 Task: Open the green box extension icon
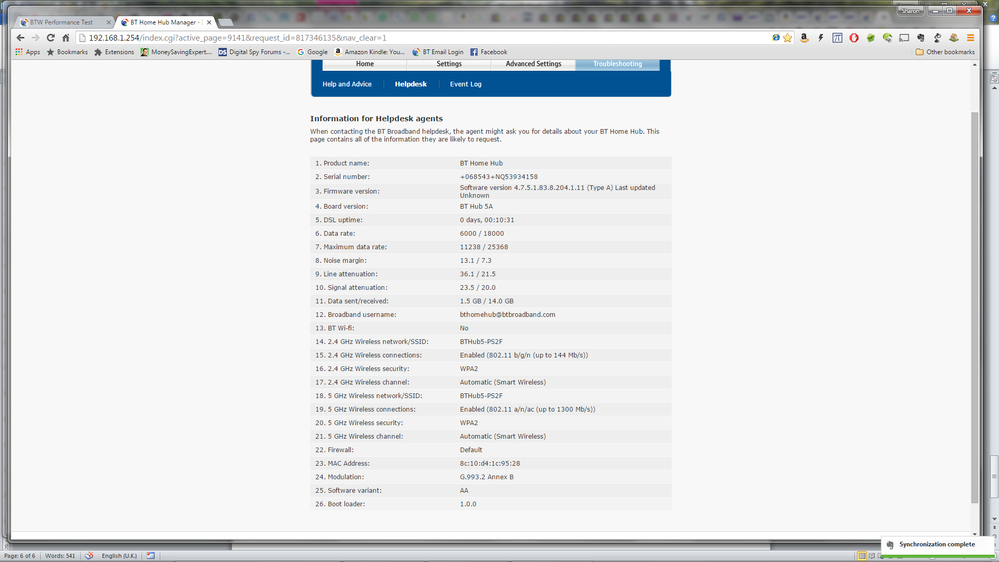click(x=870, y=38)
